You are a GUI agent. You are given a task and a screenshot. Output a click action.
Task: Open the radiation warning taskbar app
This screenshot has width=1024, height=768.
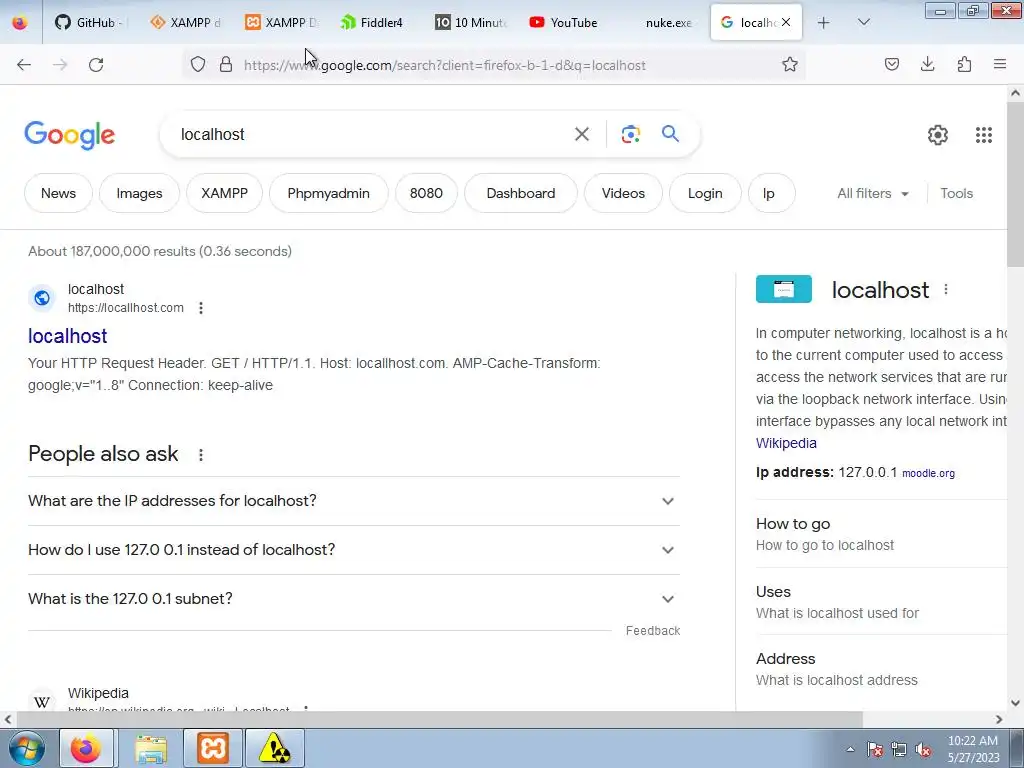tap(274, 748)
